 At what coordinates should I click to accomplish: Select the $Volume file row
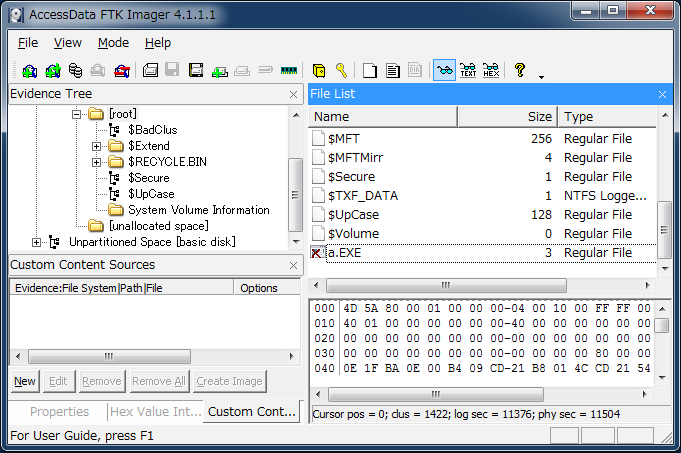[x=483, y=234]
